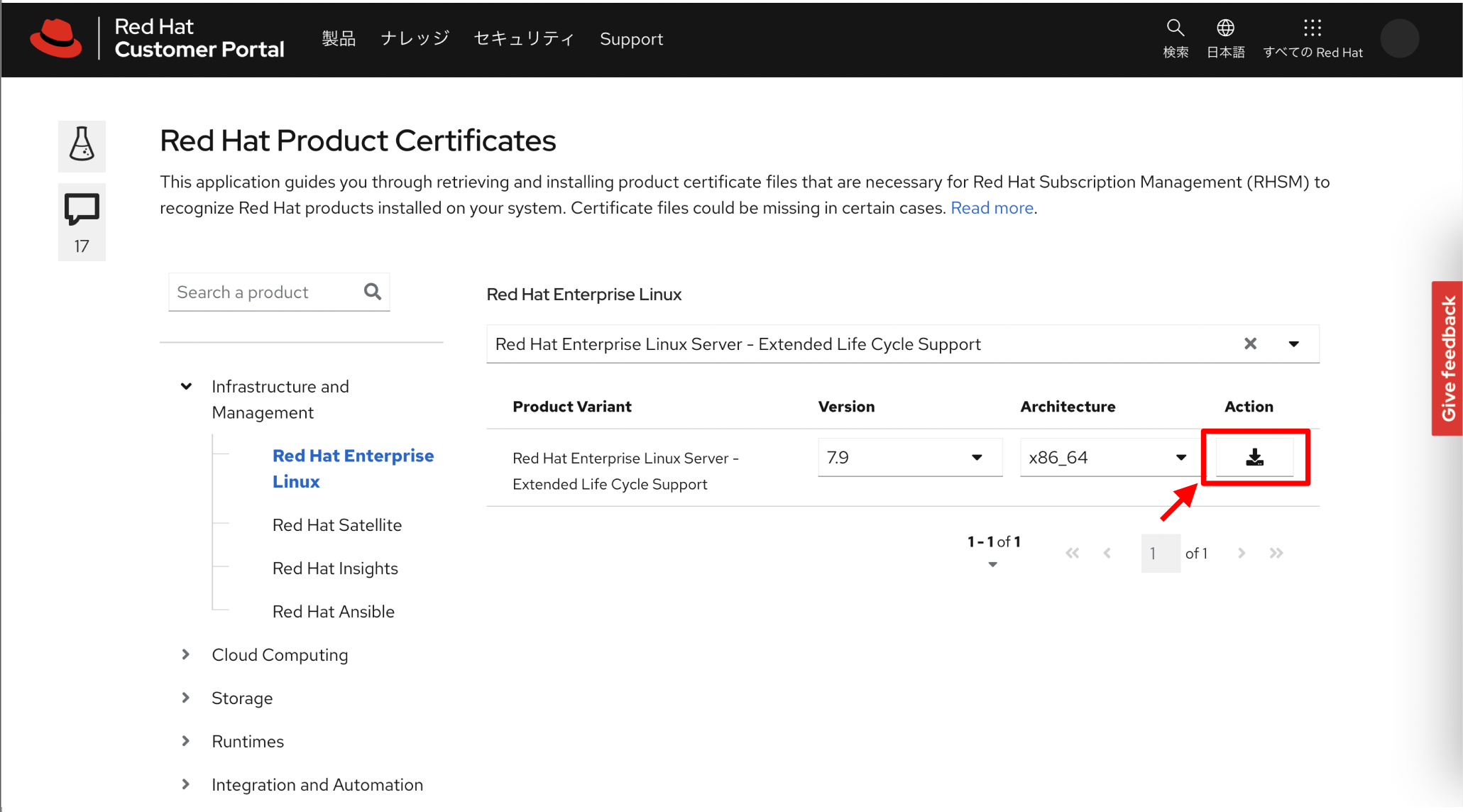Click the Red Hat fedora logo

pyautogui.click(x=57, y=38)
